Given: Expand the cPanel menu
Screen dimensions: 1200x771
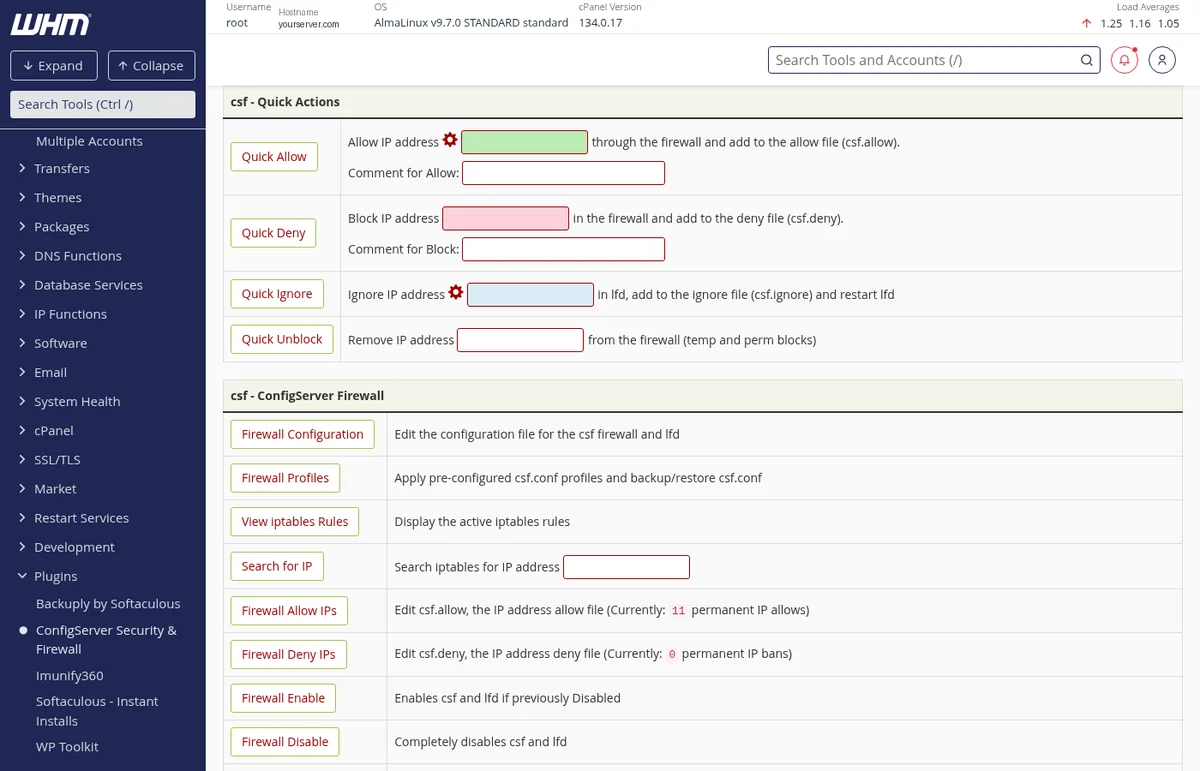Looking at the screenshot, I should (54, 430).
